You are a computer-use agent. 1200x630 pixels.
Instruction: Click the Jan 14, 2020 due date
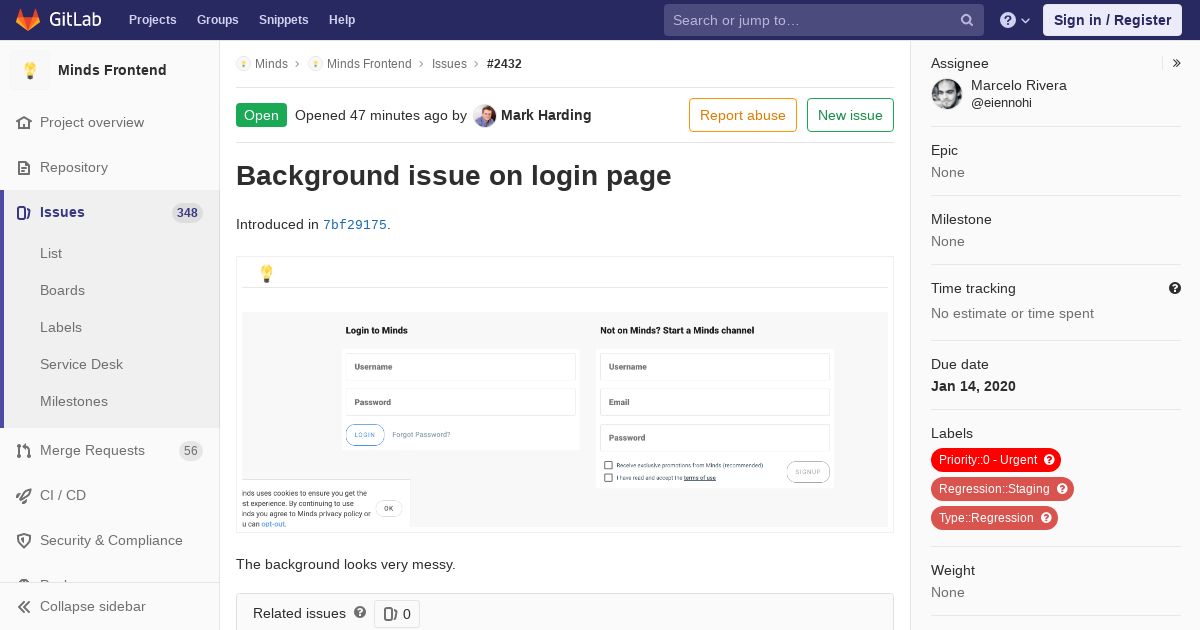[973, 386]
